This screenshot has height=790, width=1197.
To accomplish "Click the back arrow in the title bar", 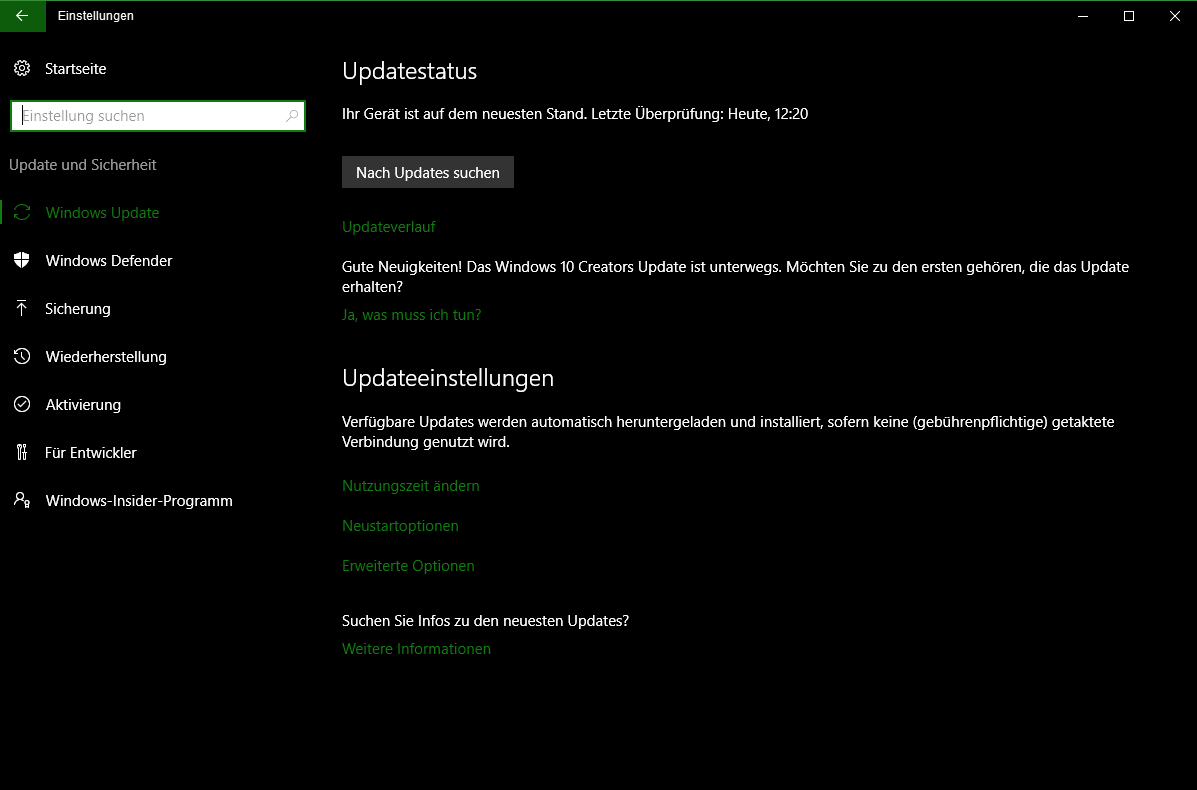I will 22,15.
